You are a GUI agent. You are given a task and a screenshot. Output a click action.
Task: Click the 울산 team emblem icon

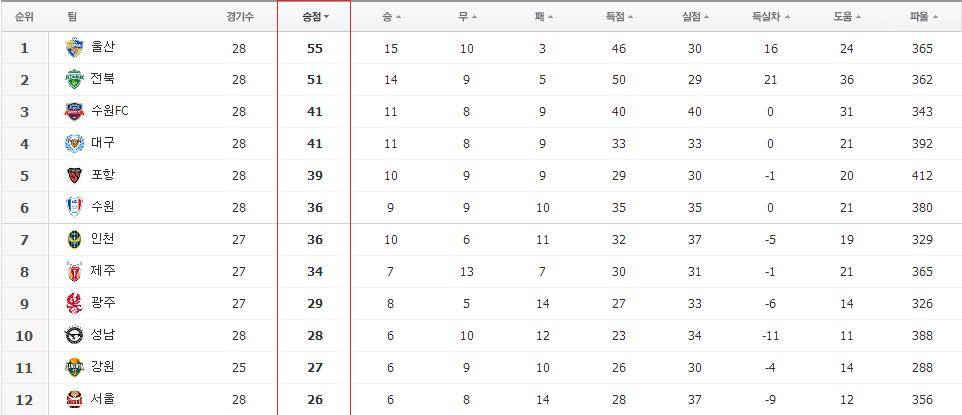[74, 48]
